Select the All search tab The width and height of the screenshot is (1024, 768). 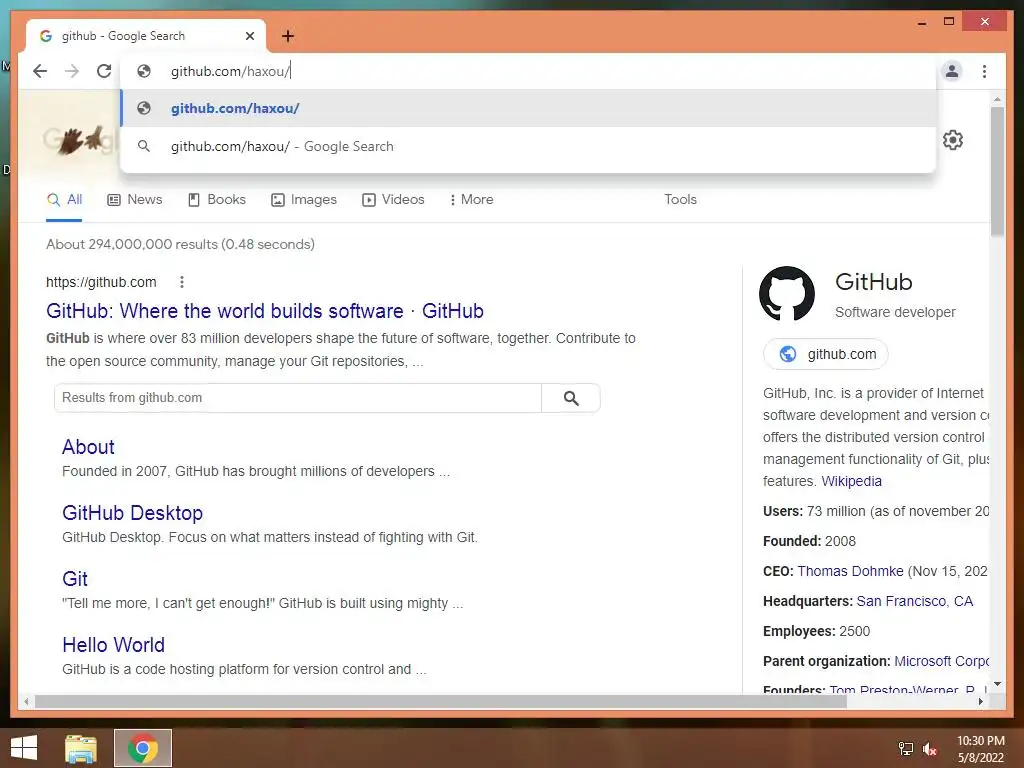click(64, 200)
